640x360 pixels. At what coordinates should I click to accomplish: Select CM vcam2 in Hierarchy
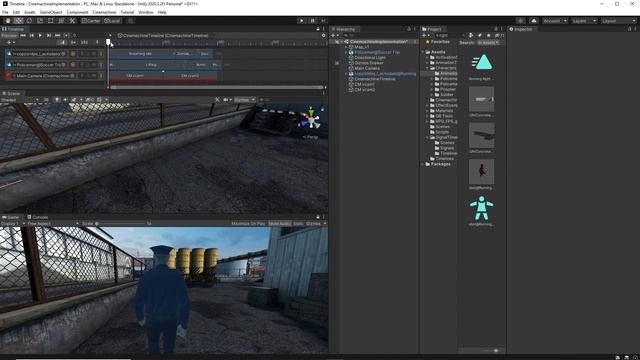click(x=364, y=89)
